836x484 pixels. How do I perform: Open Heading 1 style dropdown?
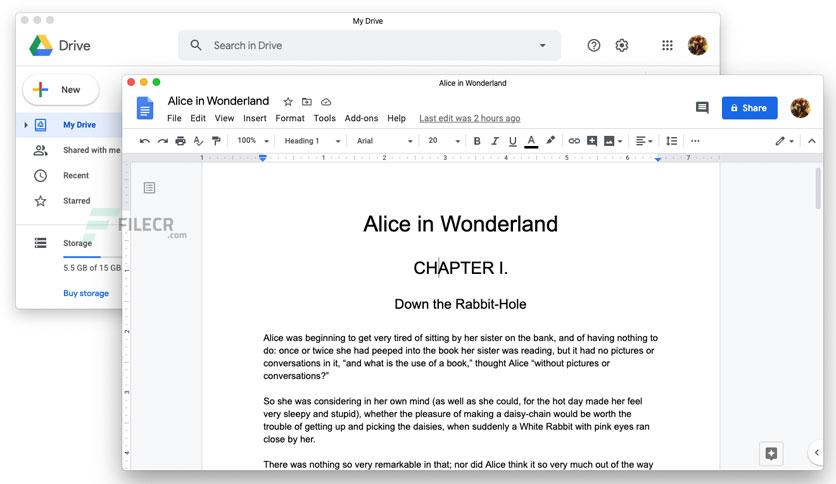(312, 141)
